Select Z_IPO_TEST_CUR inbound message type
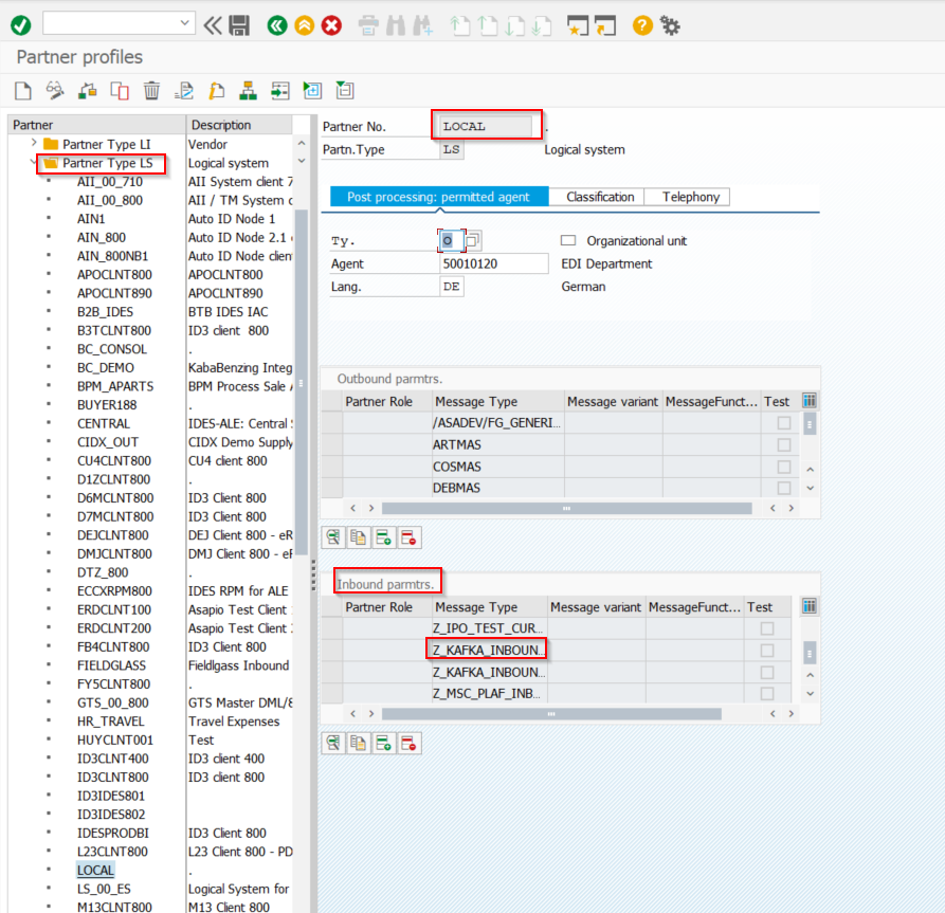Viewport: 945px width, 913px height. pyautogui.click(x=489, y=629)
